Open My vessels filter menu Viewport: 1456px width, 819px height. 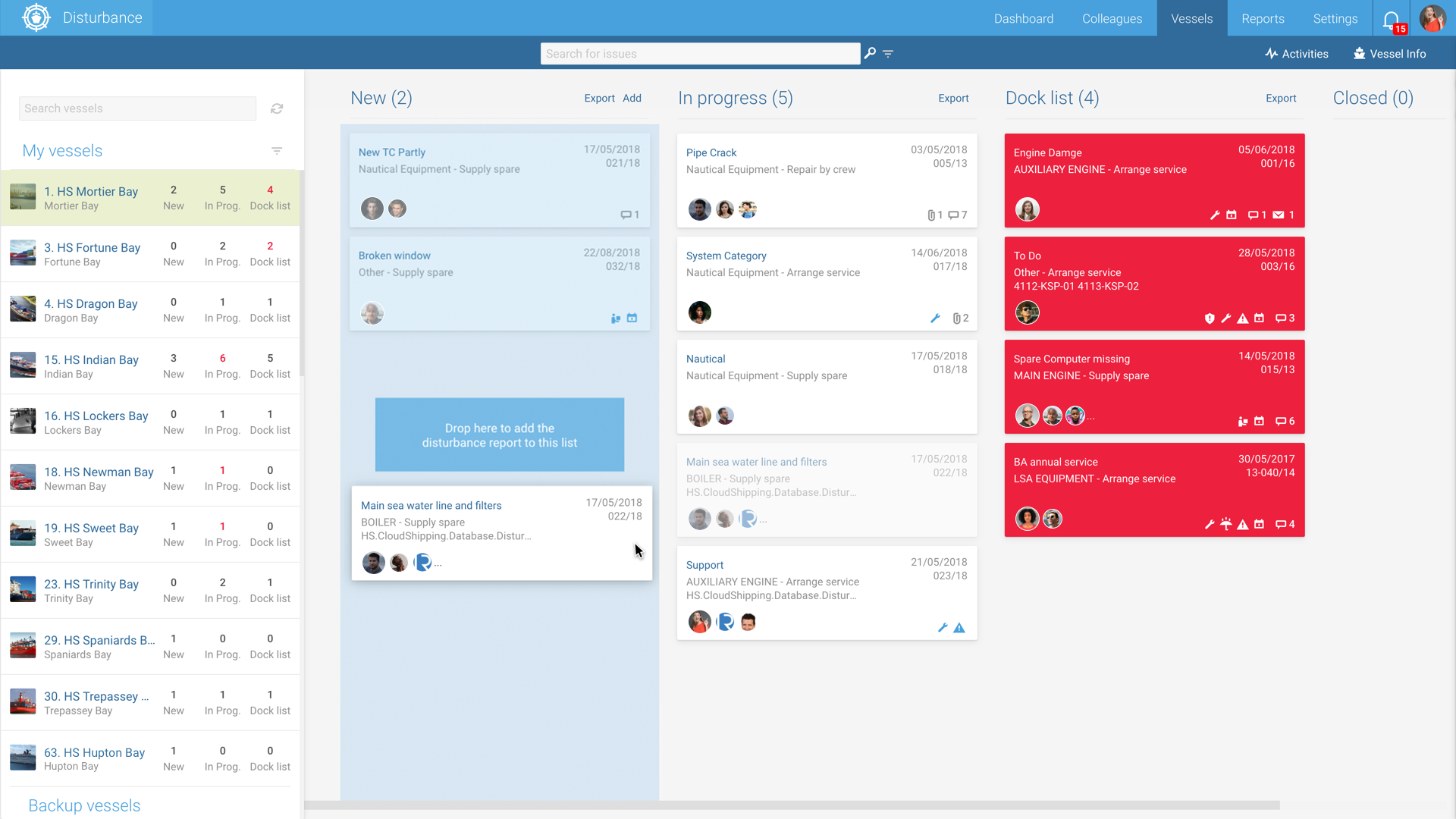(277, 151)
